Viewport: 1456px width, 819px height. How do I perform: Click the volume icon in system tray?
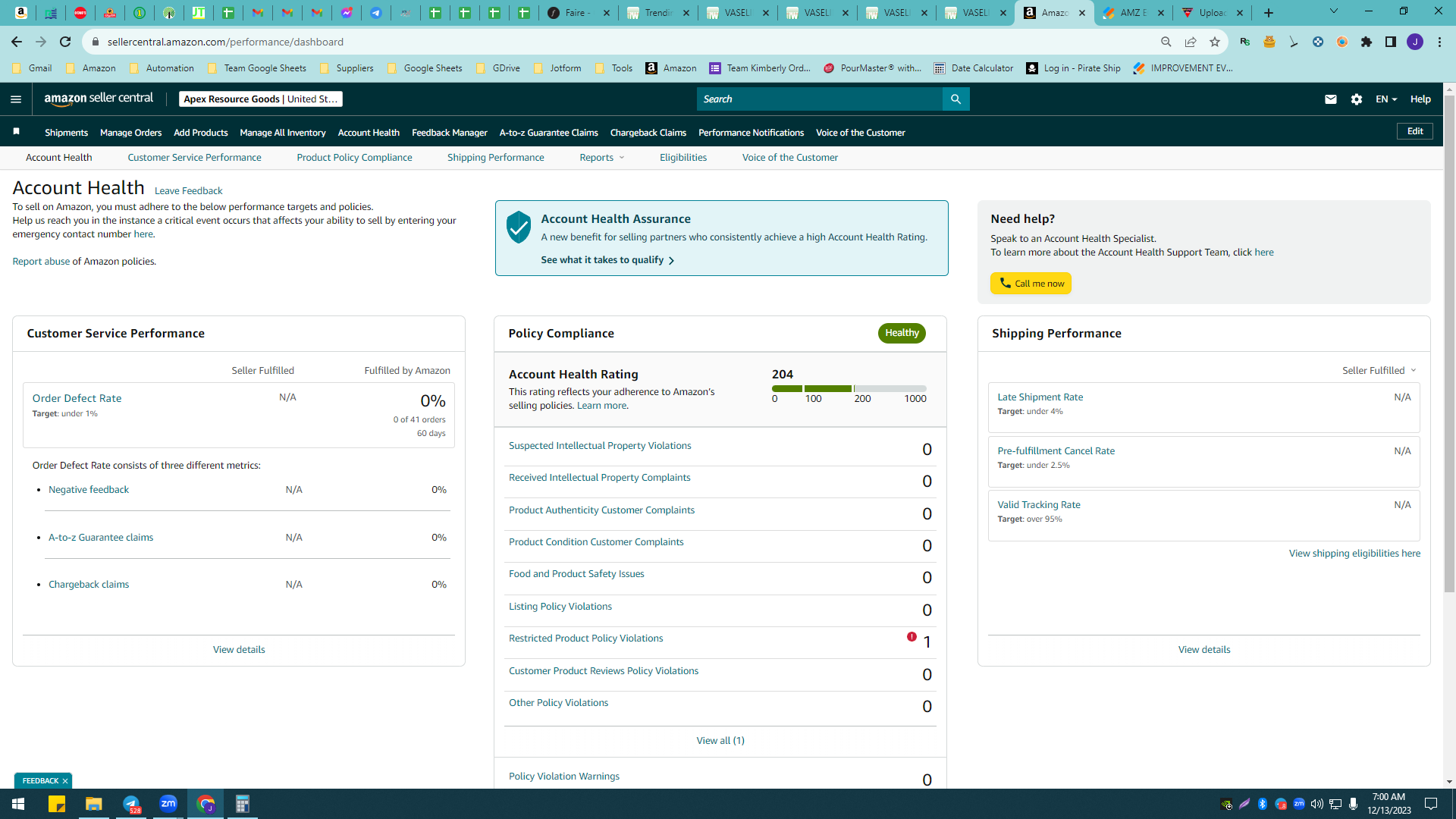(1317, 804)
